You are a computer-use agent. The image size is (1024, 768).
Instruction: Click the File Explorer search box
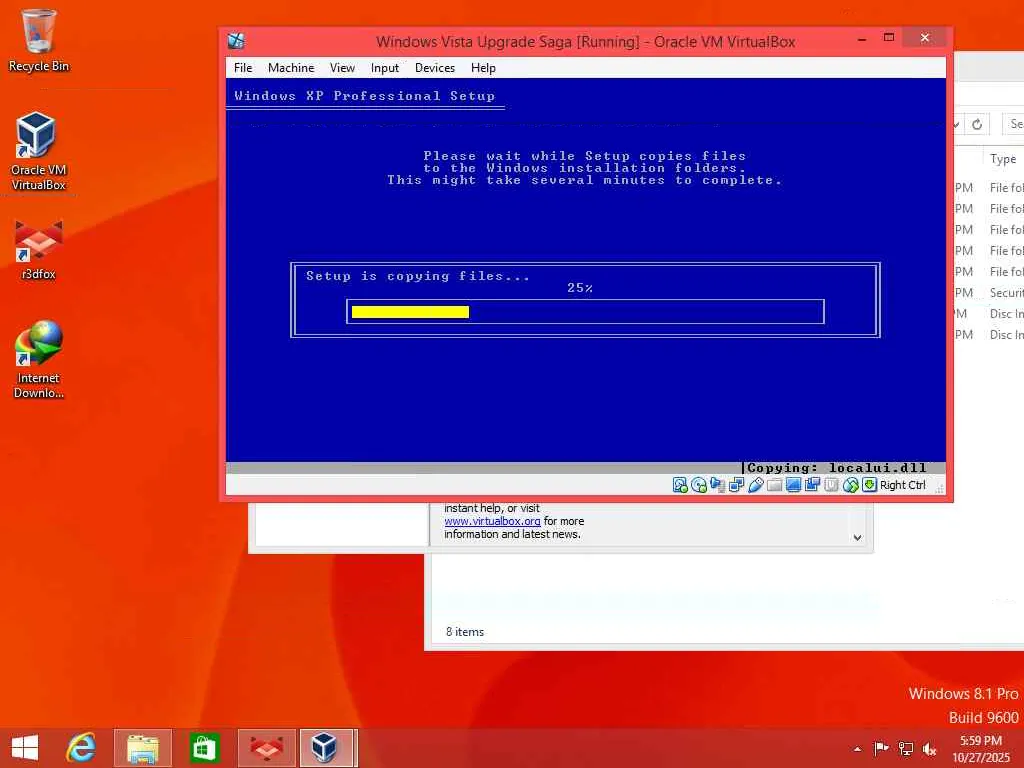[x=1014, y=124]
